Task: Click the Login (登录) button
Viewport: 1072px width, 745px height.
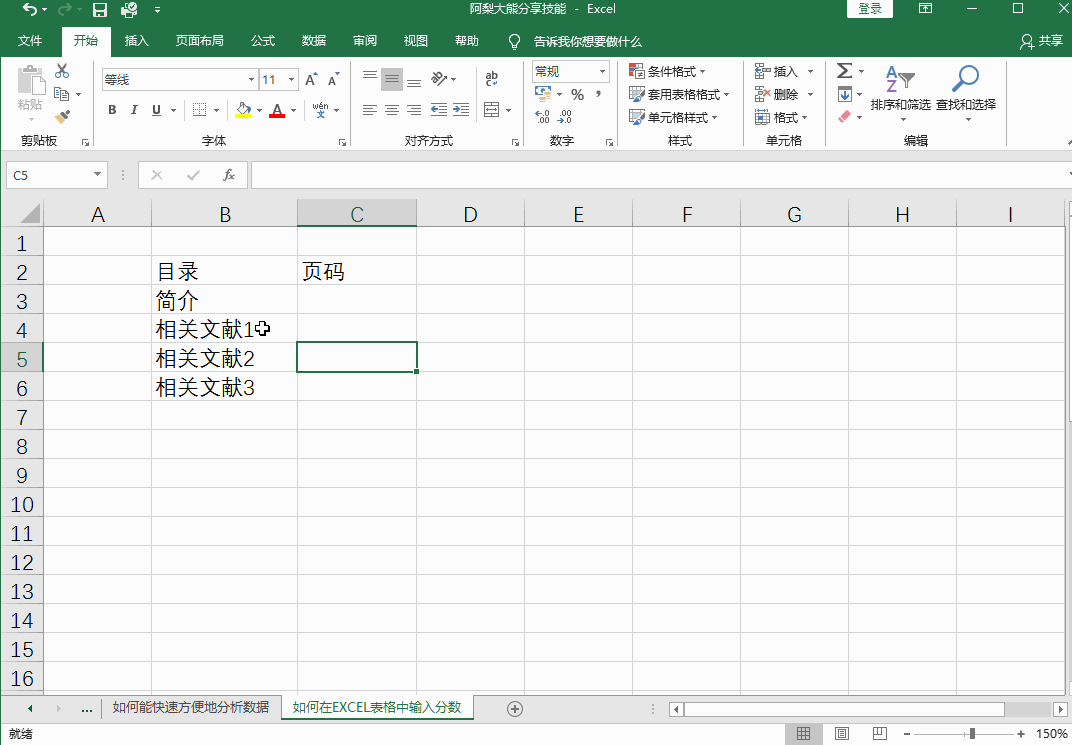Action: (x=870, y=9)
